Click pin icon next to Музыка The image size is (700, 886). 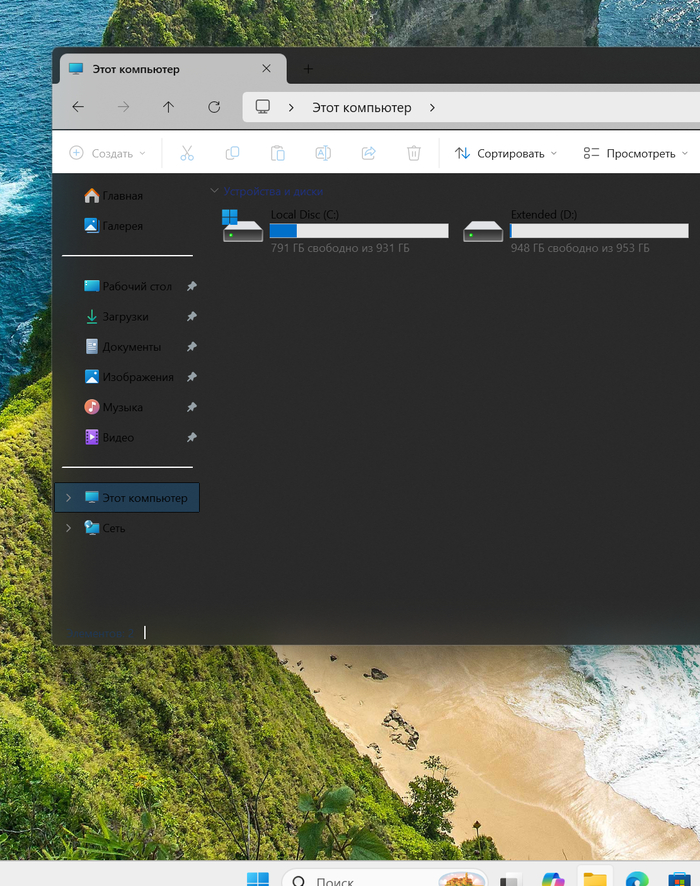(192, 407)
